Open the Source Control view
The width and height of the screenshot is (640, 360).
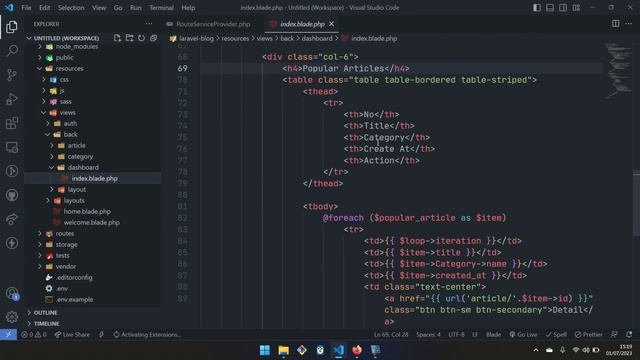pos(12,75)
